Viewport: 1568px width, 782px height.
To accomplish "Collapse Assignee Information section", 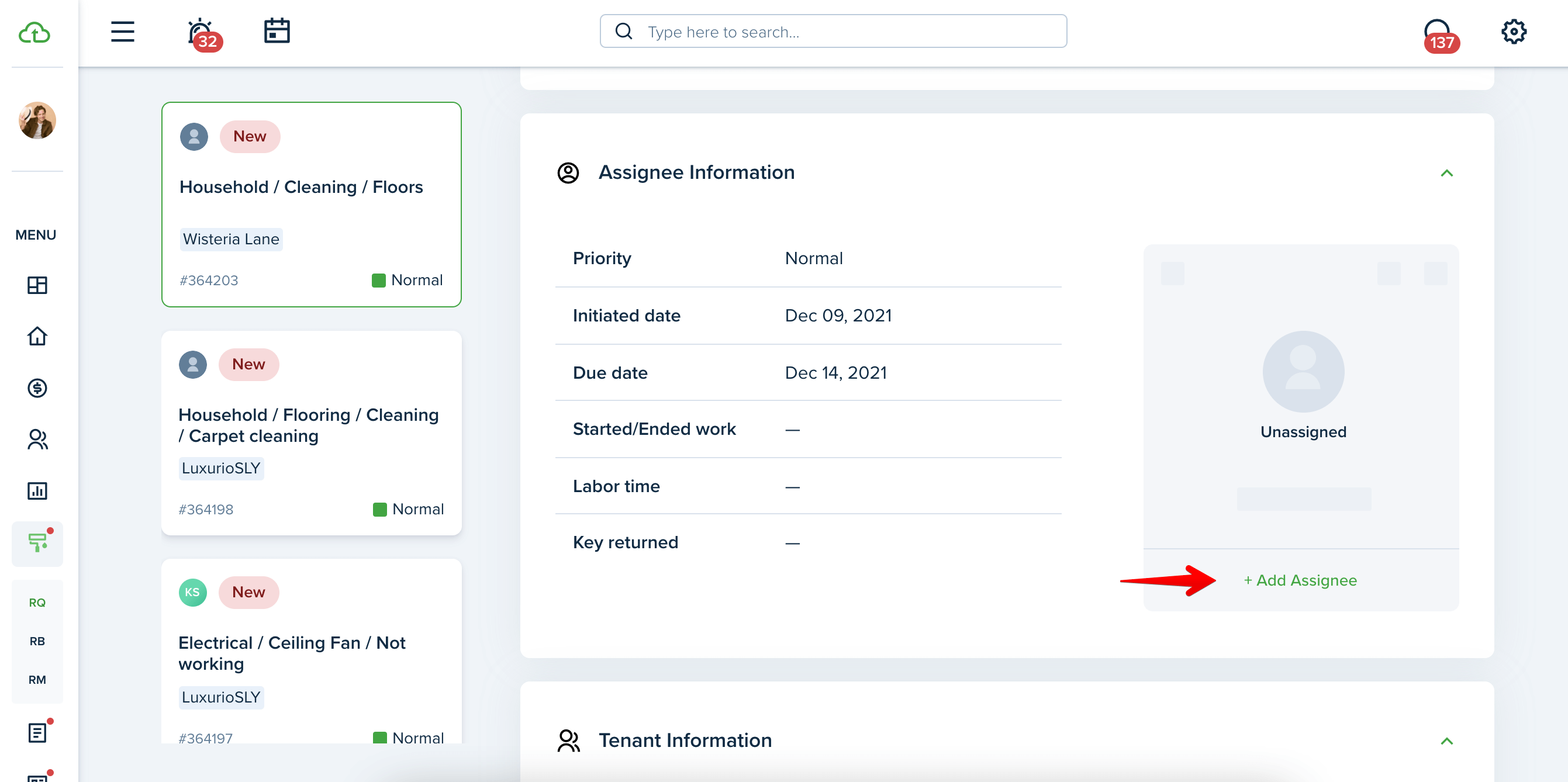I will pyautogui.click(x=1446, y=174).
